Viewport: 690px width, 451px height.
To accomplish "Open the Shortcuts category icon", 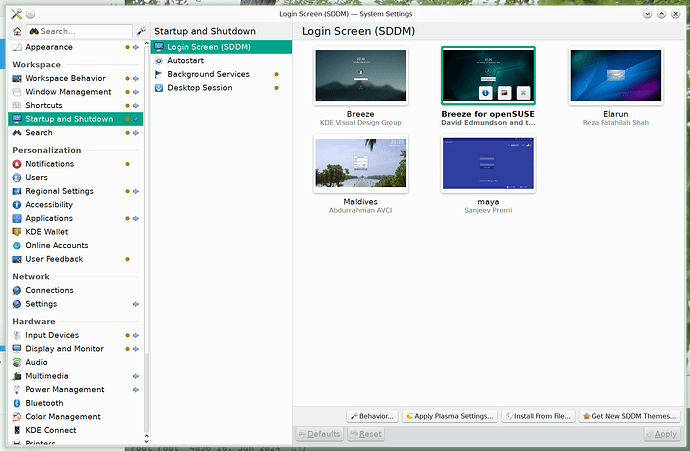I will [17, 106].
